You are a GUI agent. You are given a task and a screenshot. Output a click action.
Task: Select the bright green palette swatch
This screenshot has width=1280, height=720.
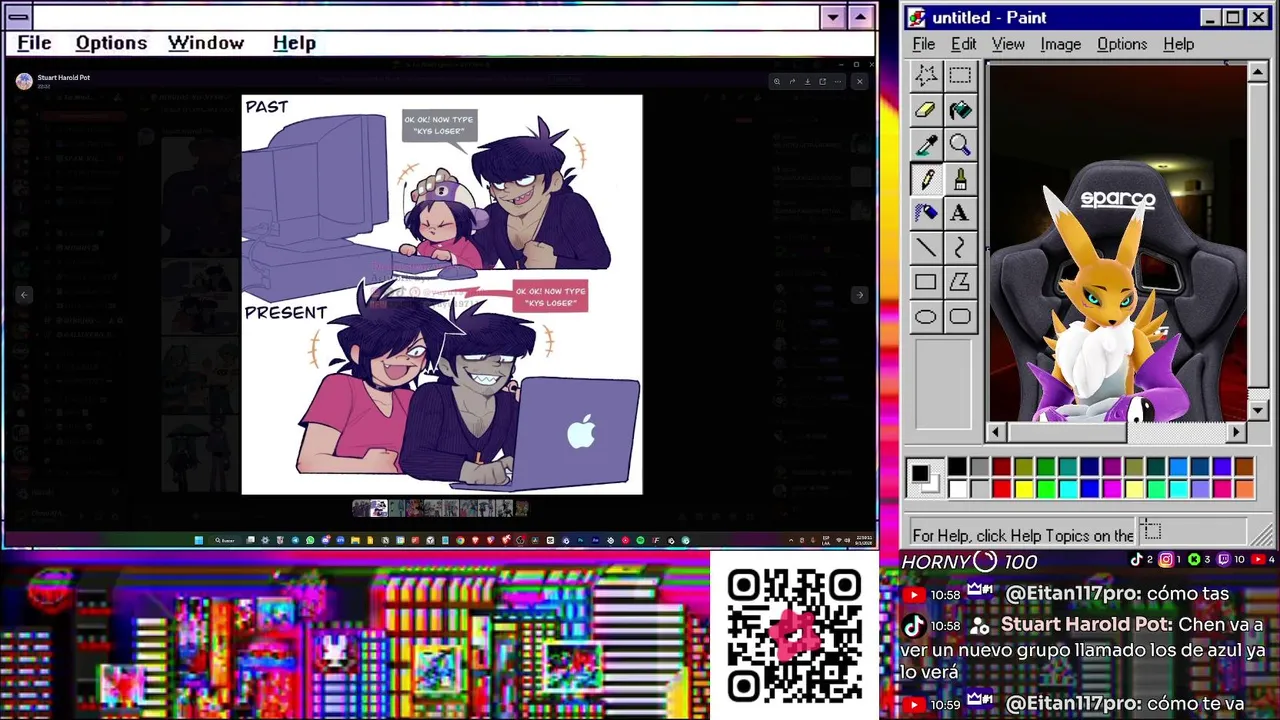[x=1046, y=488]
